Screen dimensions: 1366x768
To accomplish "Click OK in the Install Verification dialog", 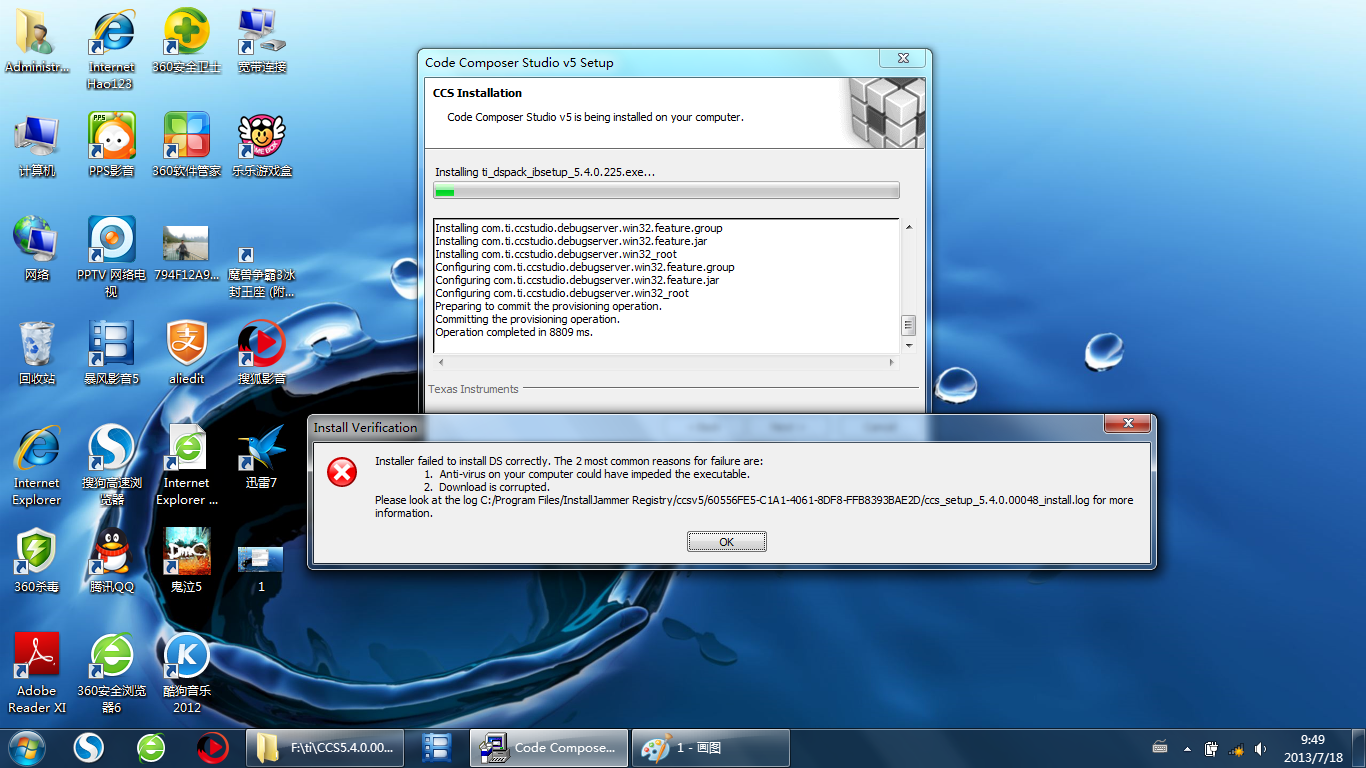I will point(727,542).
